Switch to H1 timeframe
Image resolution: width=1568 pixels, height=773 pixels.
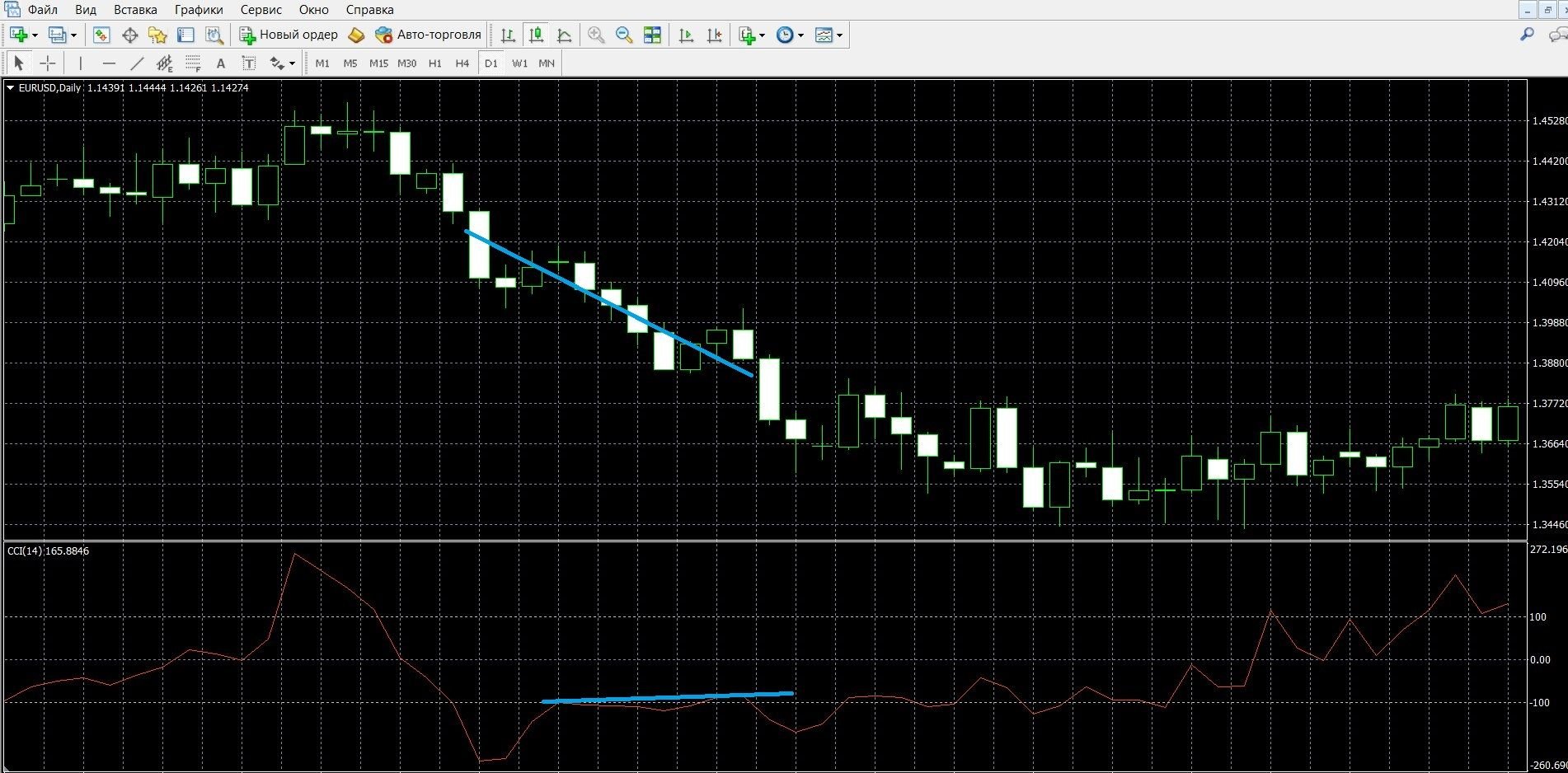point(435,63)
